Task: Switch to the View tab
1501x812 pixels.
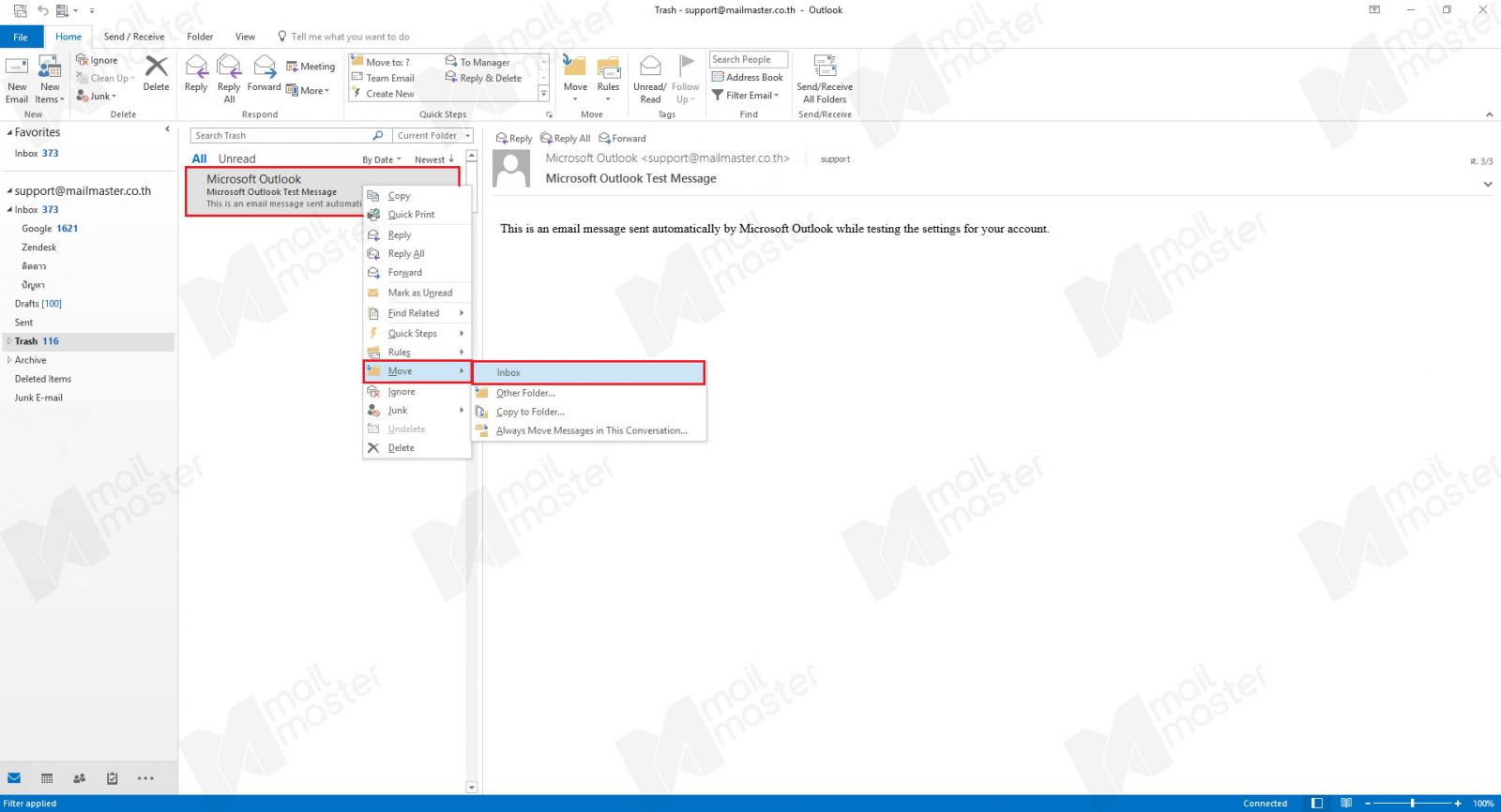Action: [245, 37]
